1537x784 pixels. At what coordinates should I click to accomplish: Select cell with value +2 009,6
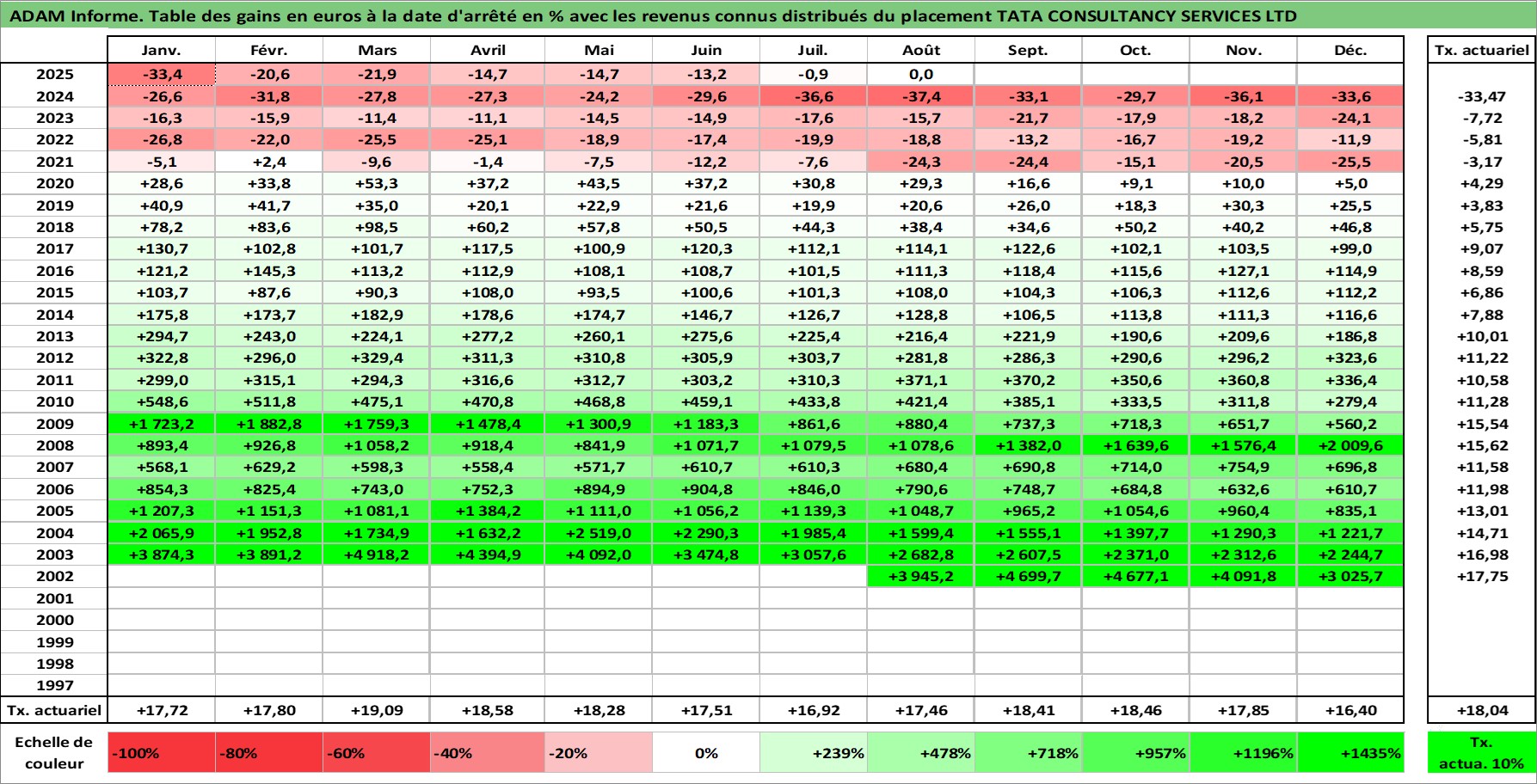click(1350, 445)
